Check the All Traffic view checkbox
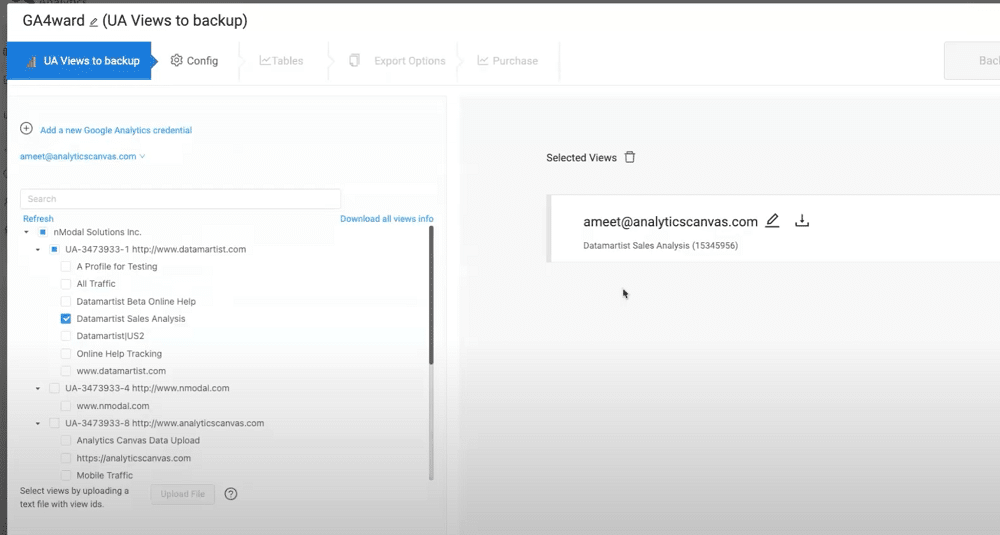Image resolution: width=1000 pixels, height=535 pixels. tap(66, 284)
